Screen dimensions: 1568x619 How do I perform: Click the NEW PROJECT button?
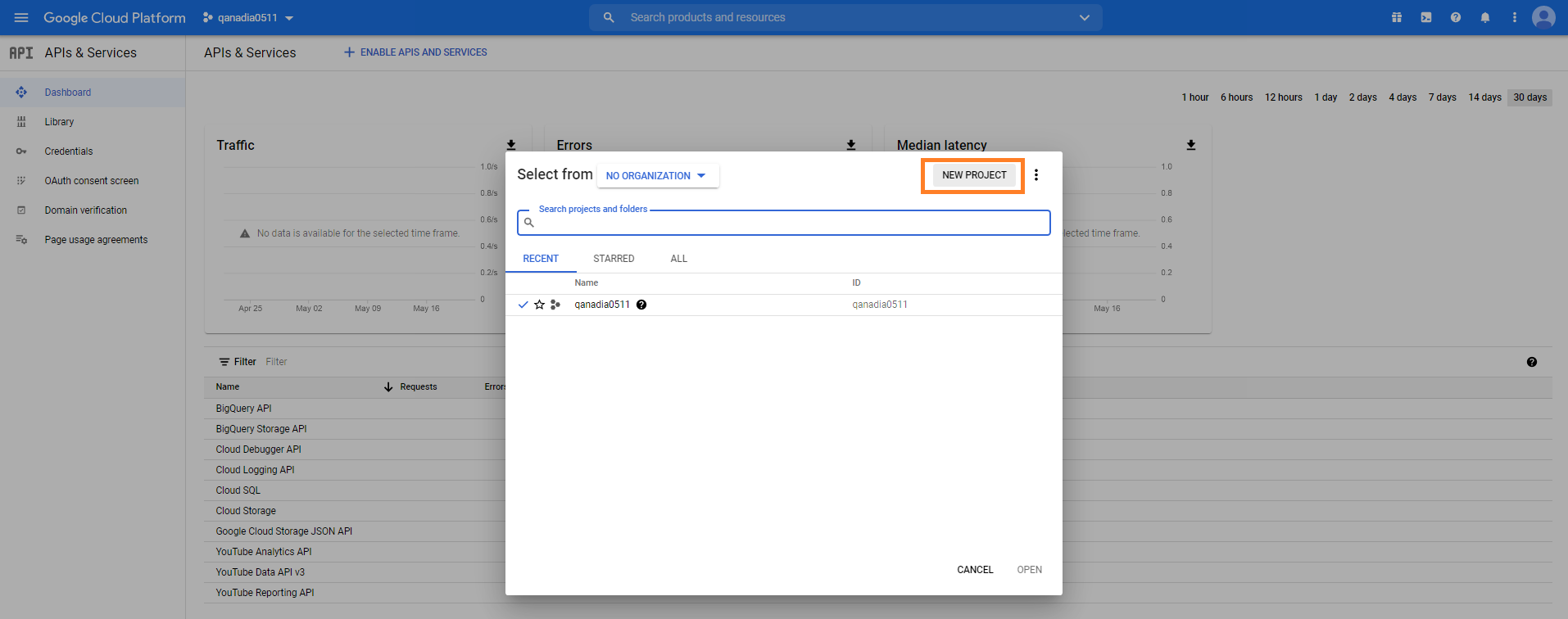pos(974,175)
